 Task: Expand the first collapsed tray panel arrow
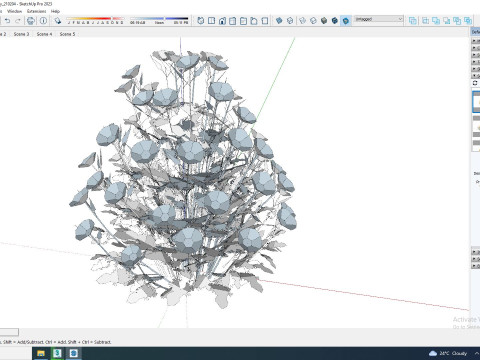pyautogui.click(x=475, y=41)
